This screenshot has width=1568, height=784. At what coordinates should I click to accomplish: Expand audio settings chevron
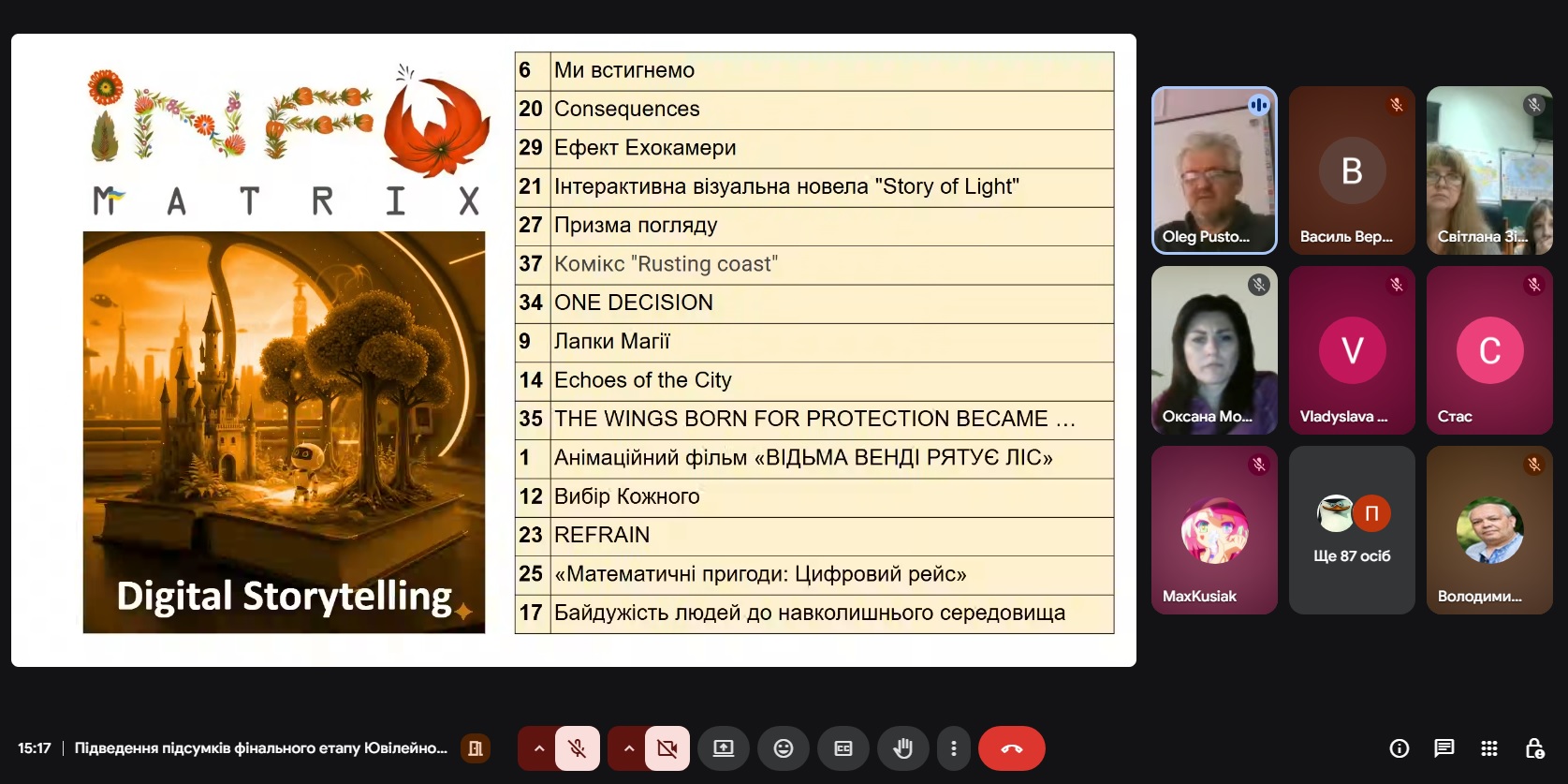(538, 748)
